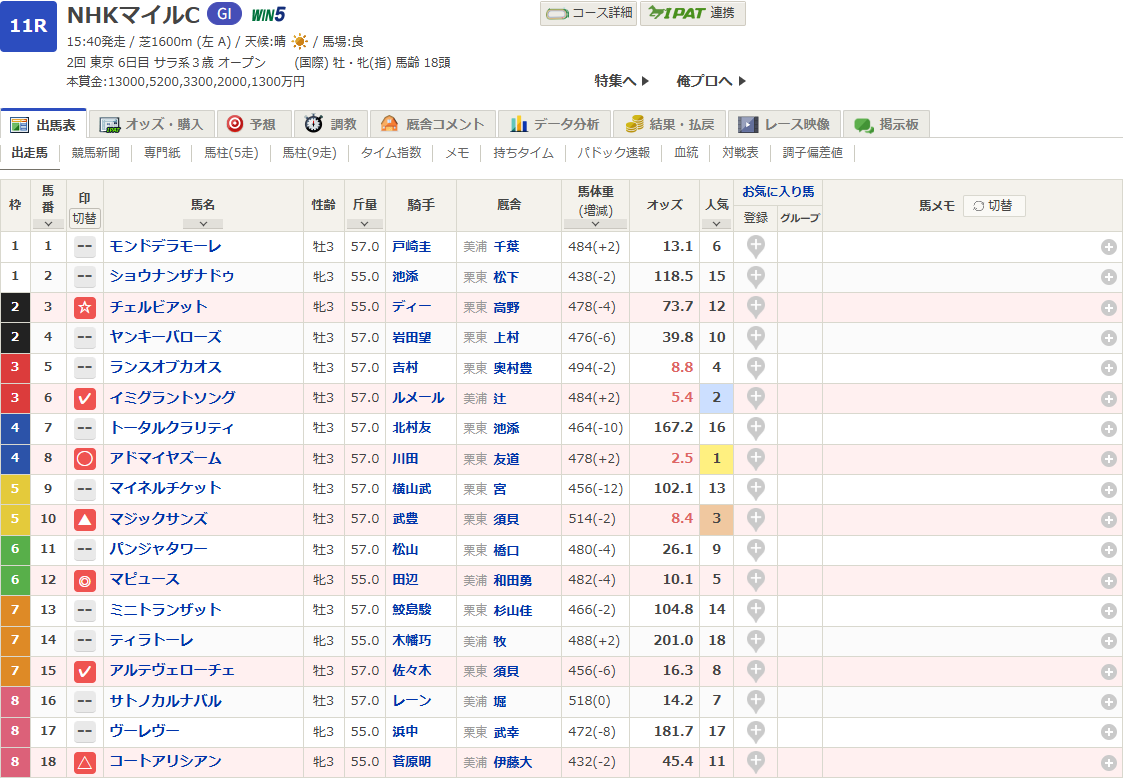Click the GI grade badge
1123x778 pixels.
(224, 14)
